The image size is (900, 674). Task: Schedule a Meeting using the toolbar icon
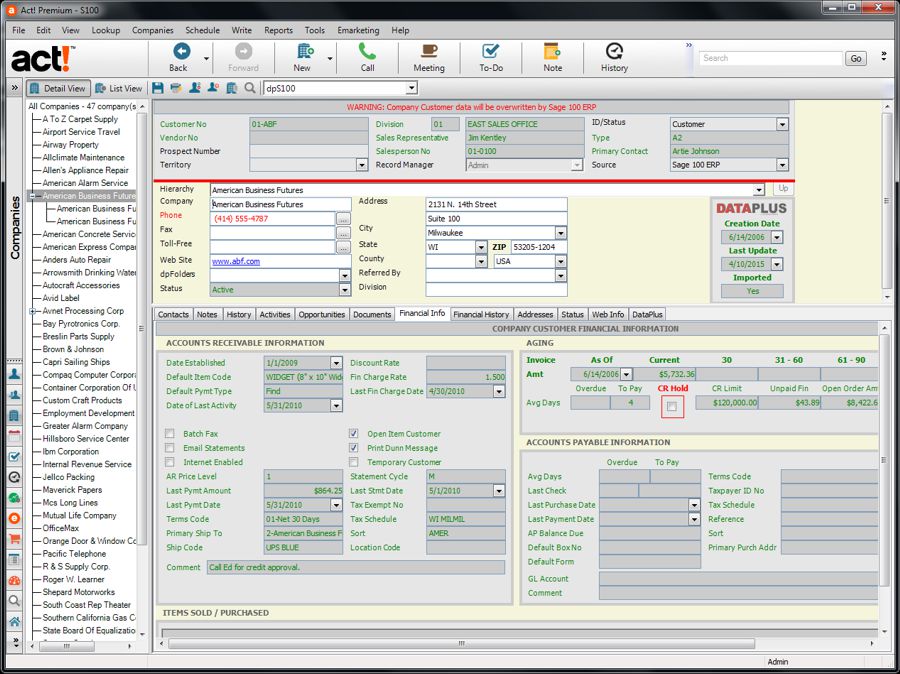(428, 57)
